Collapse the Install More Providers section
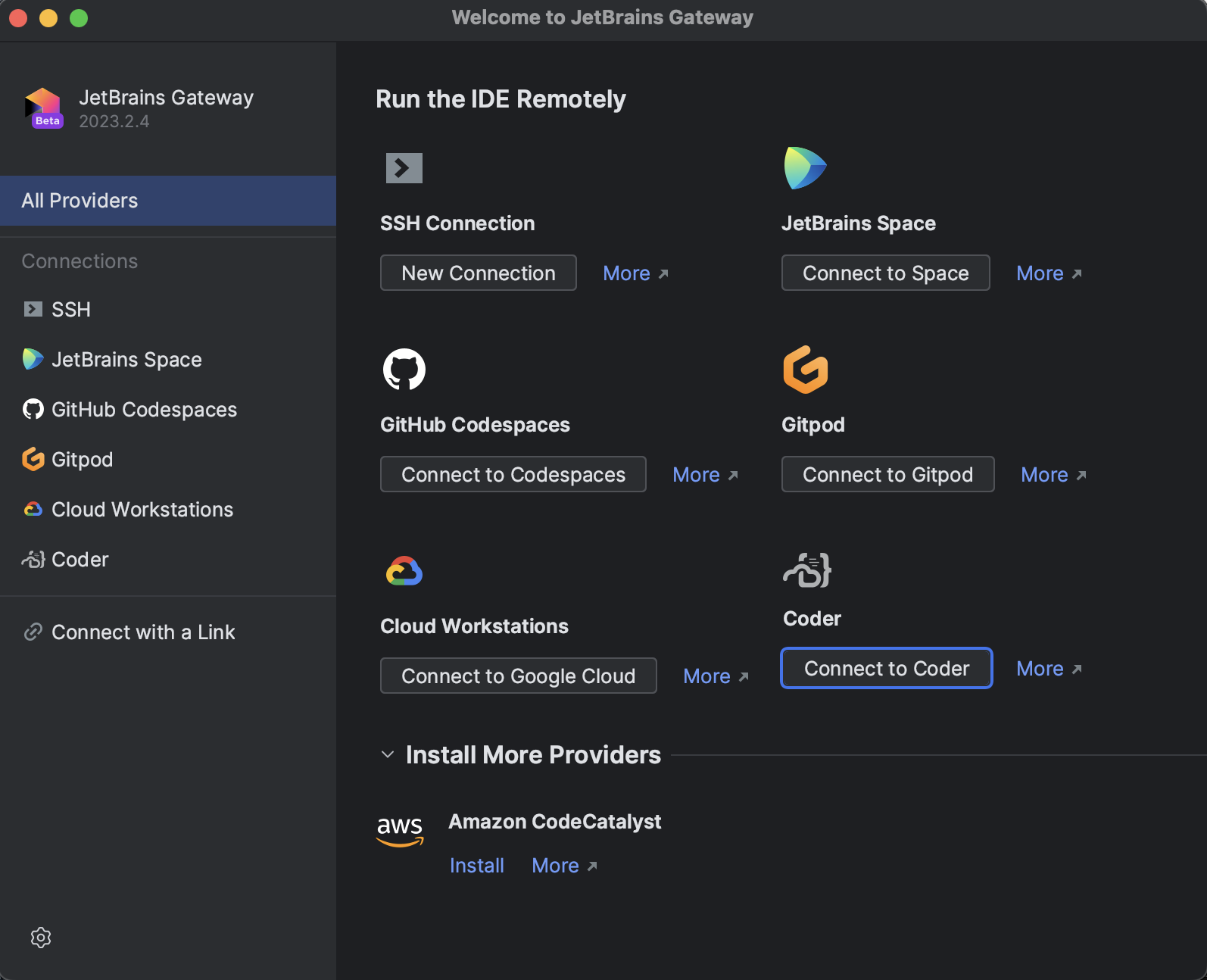Image resolution: width=1207 pixels, height=980 pixels. coord(388,755)
